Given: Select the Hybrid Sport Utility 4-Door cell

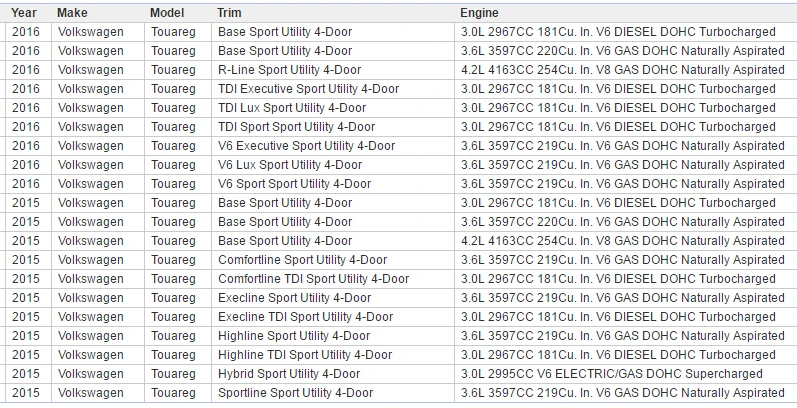Looking at the screenshot, I should [x=333, y=374].
